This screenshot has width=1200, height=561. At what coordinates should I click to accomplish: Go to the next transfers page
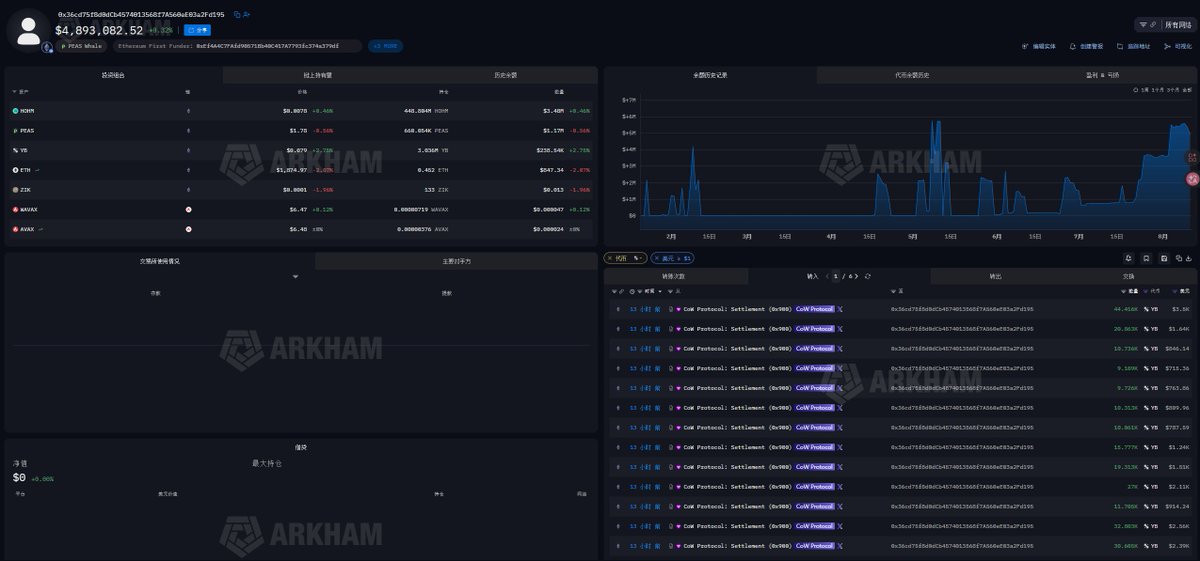(858, 276)
